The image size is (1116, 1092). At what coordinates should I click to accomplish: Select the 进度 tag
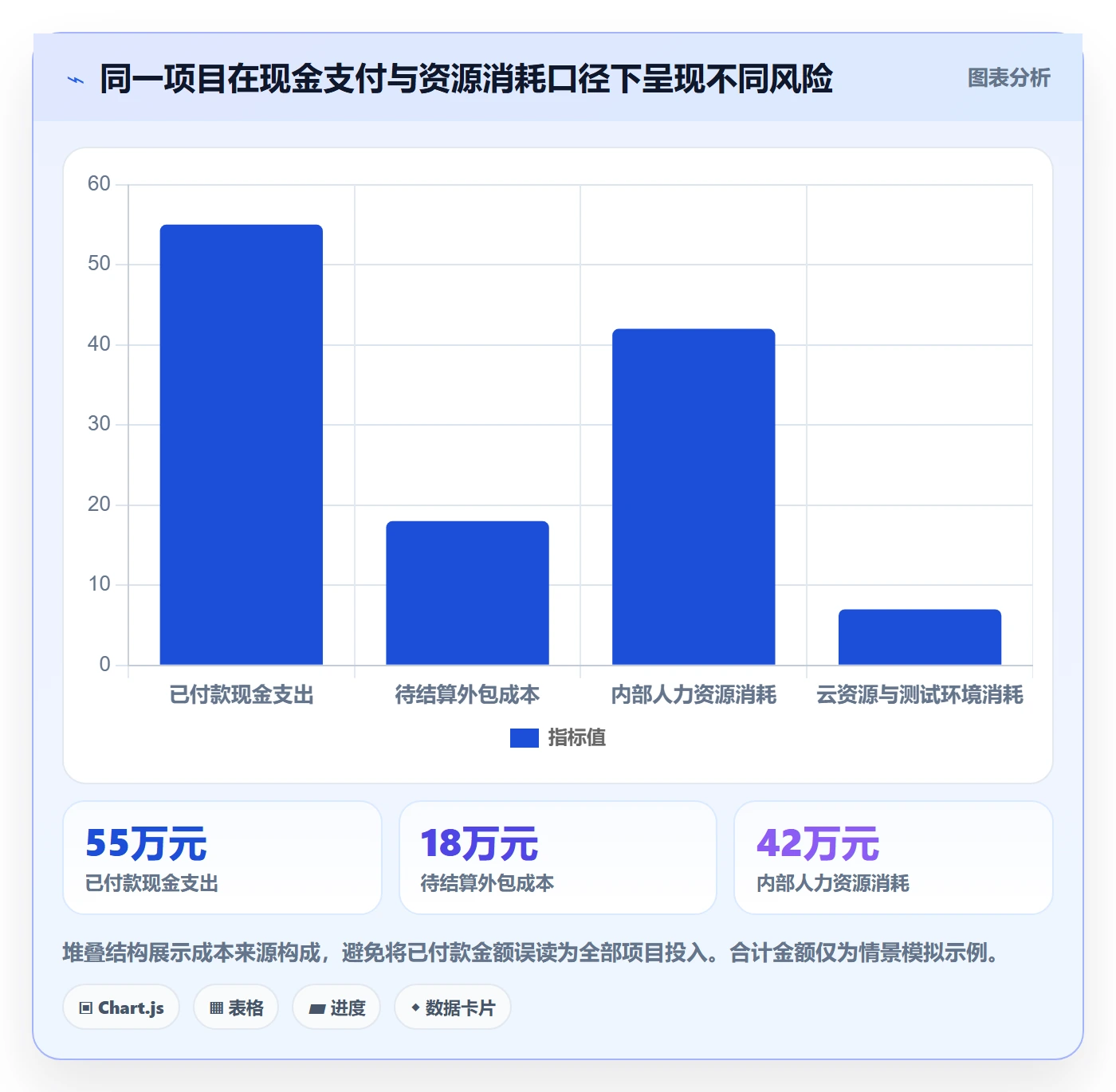tap(336, 1008)
